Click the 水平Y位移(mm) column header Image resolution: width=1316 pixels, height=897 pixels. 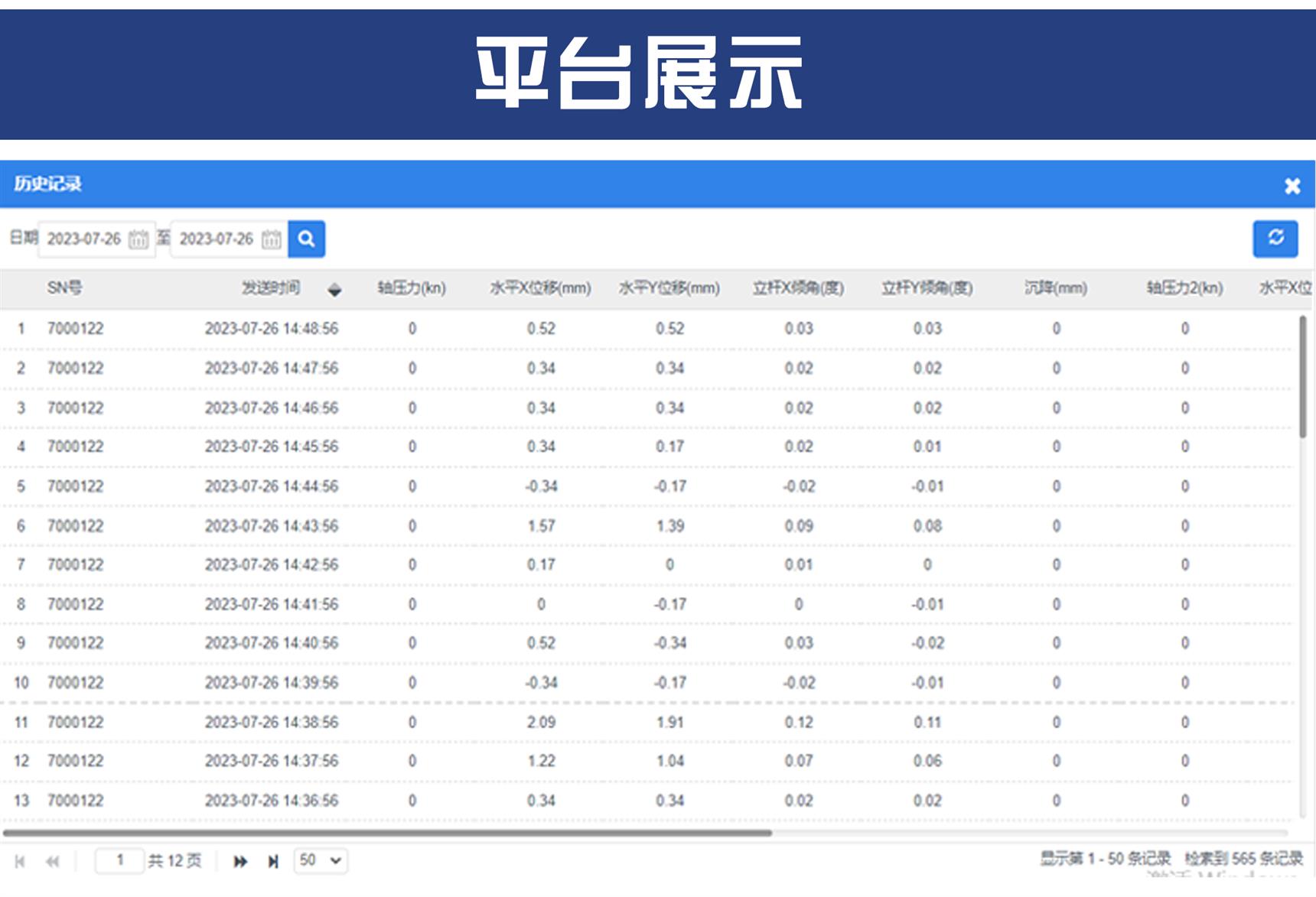point(669,288)
